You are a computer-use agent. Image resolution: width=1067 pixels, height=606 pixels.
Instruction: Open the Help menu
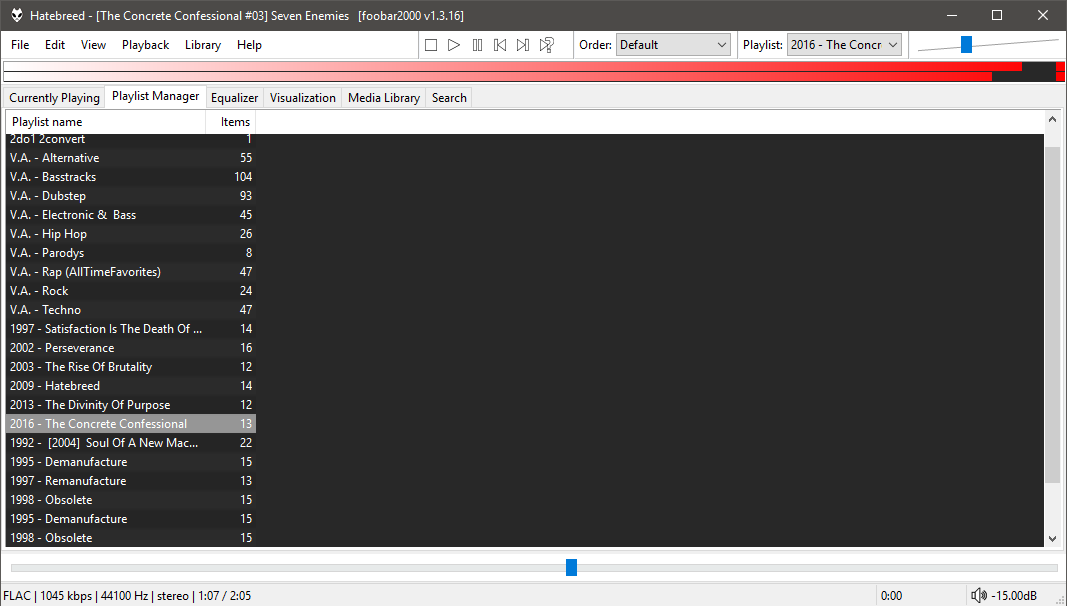point(249,45)
